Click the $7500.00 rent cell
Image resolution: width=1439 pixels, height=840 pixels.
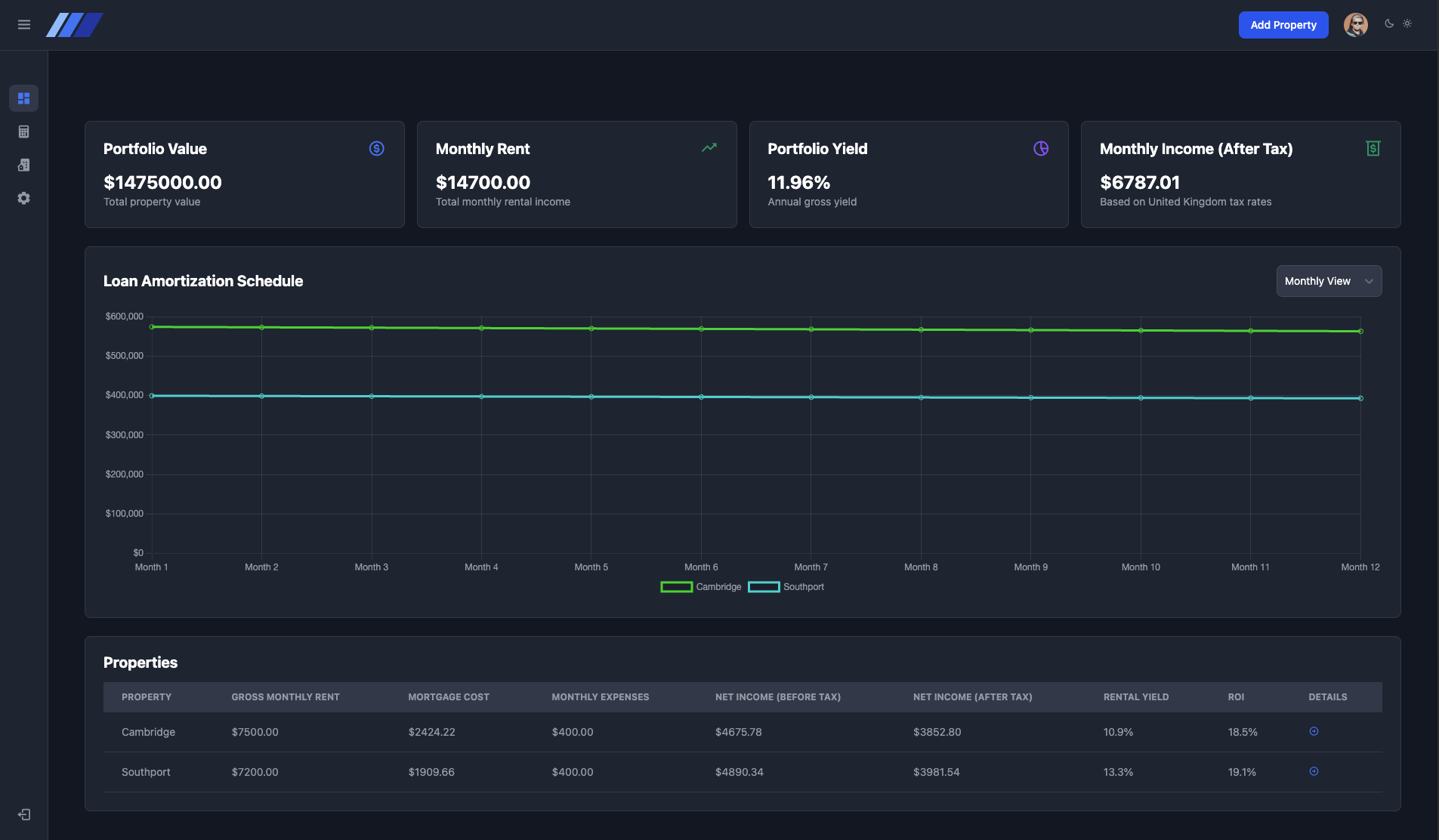tap(255, 732)
